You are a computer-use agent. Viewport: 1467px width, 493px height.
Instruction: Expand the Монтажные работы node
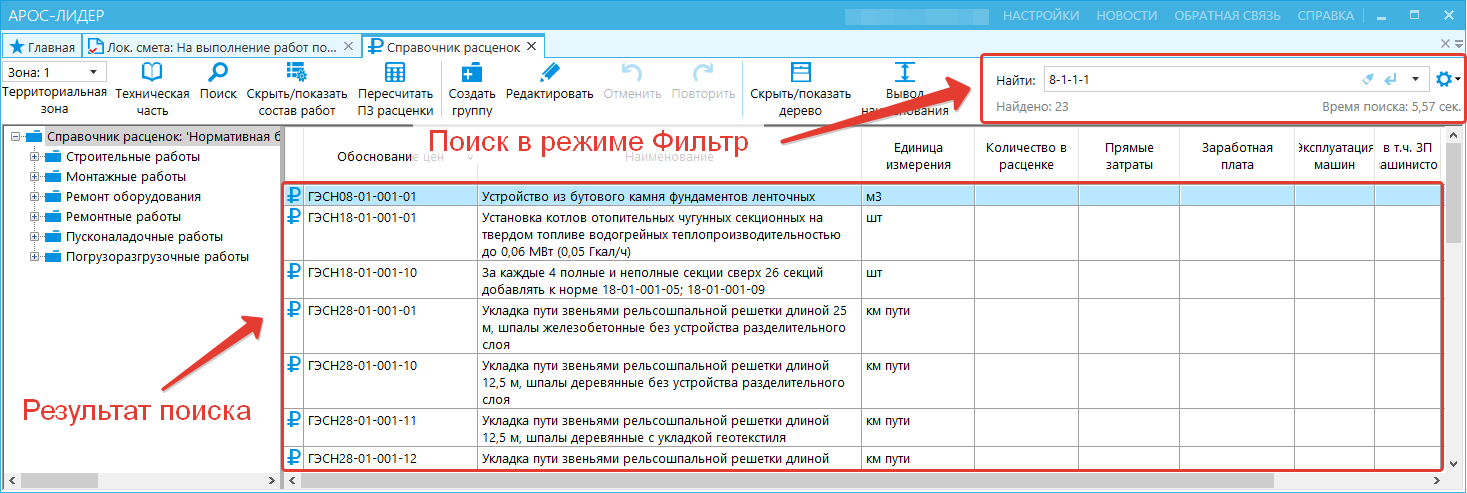click(x=34, y=176)
